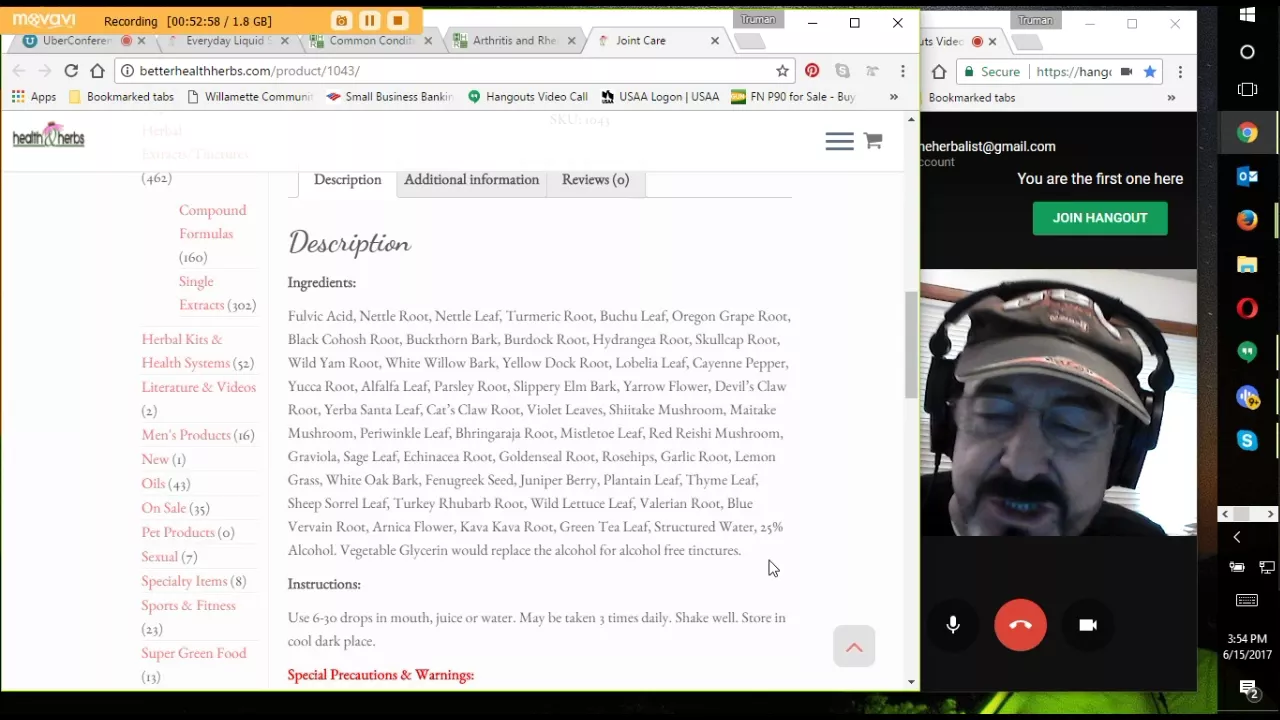Open the Super Green Food category
Image resolution: width=1280 pixels, height=720 pixels.
pos(193,653)
